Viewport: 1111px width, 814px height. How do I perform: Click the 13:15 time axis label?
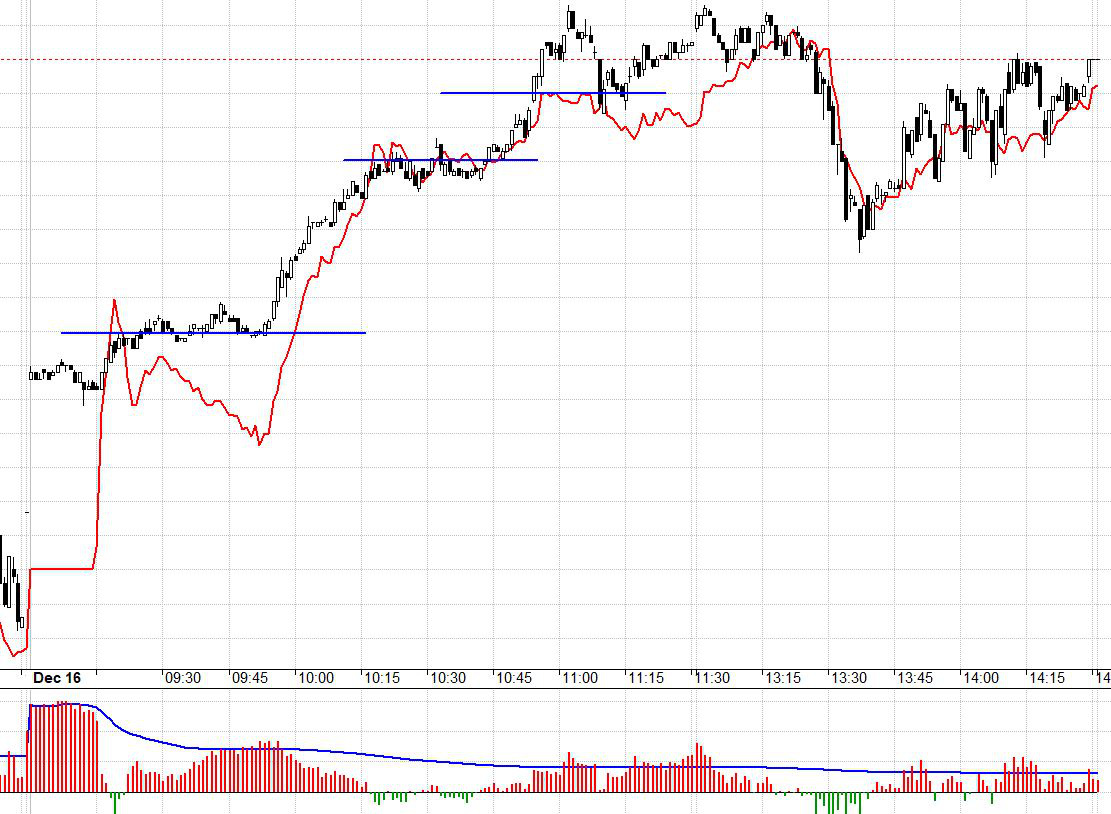783,678
